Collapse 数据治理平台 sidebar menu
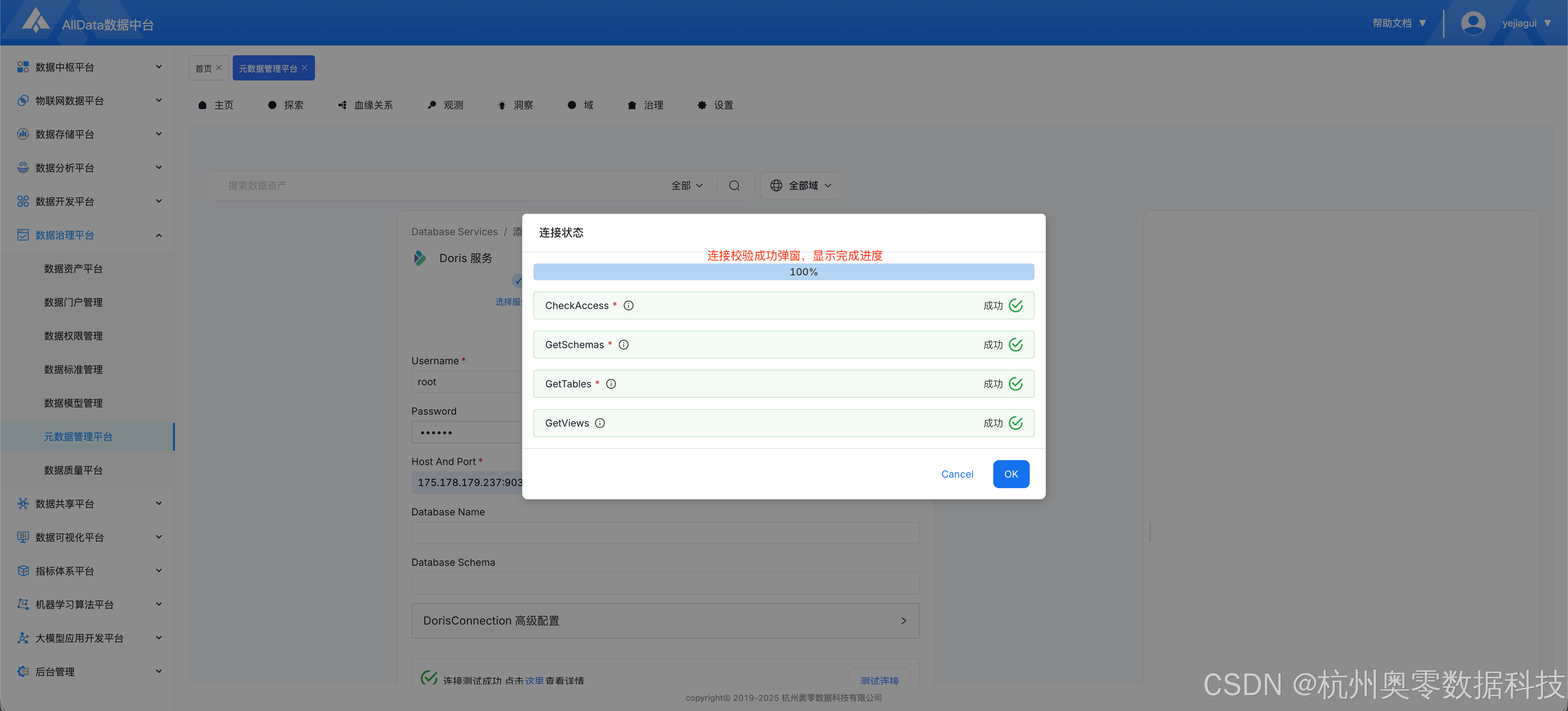Screen dimensions: 1568x711 158,235
